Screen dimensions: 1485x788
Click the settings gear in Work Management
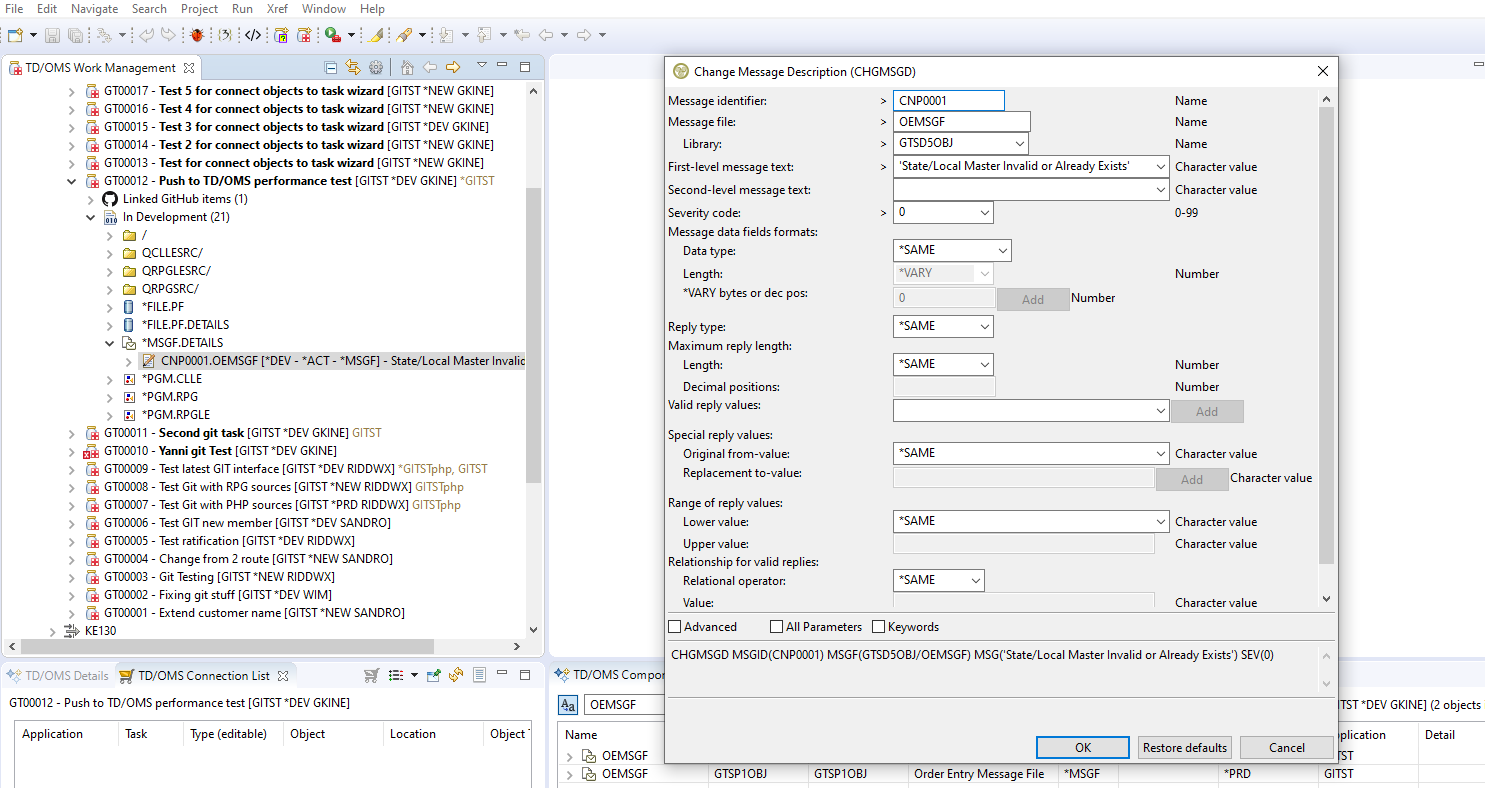point(376,68)
